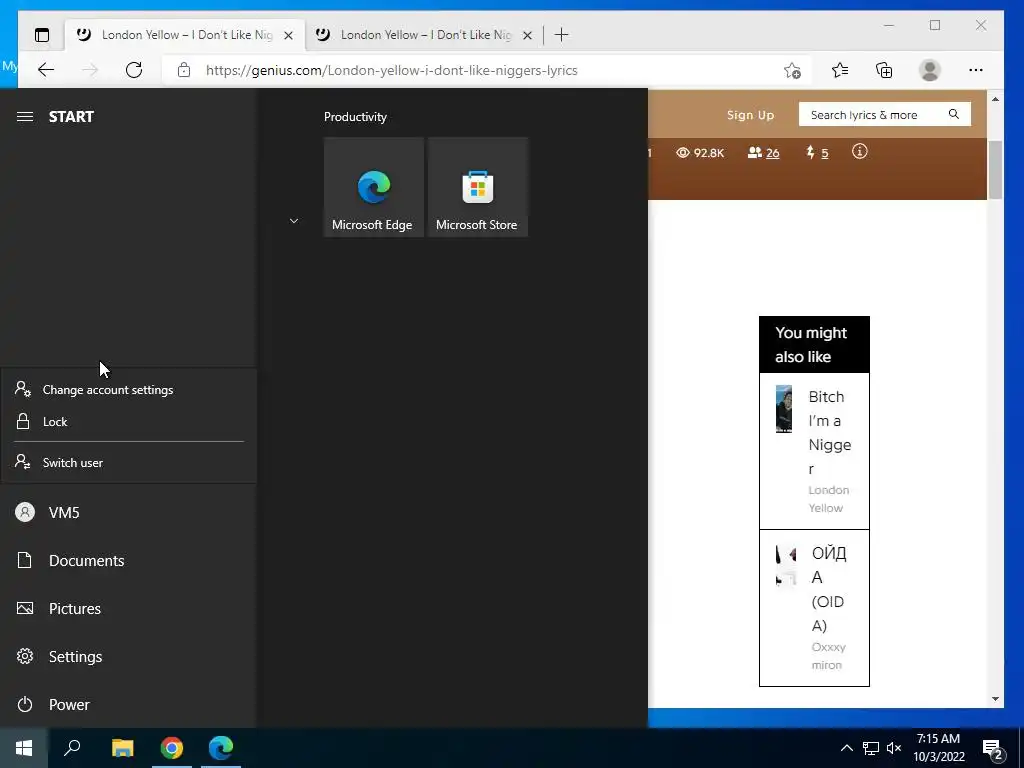The width and height of the screenshot is (1024, 768).
Task: Open taskbar Search magnifier
Action: coord(72,748)
